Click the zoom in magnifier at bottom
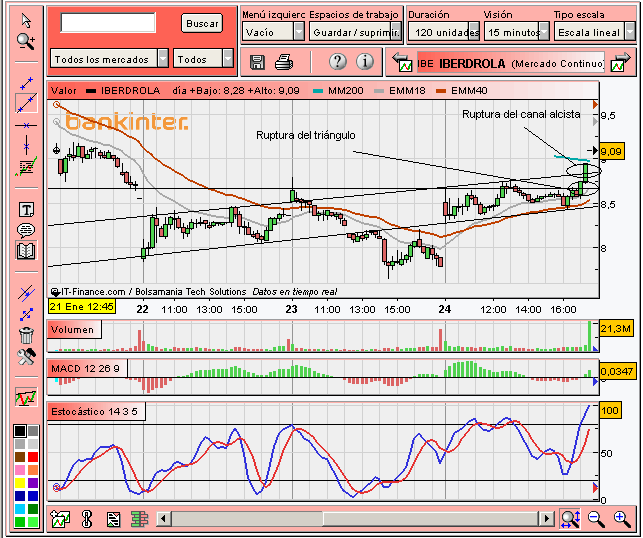 click(x=622, y=519)
